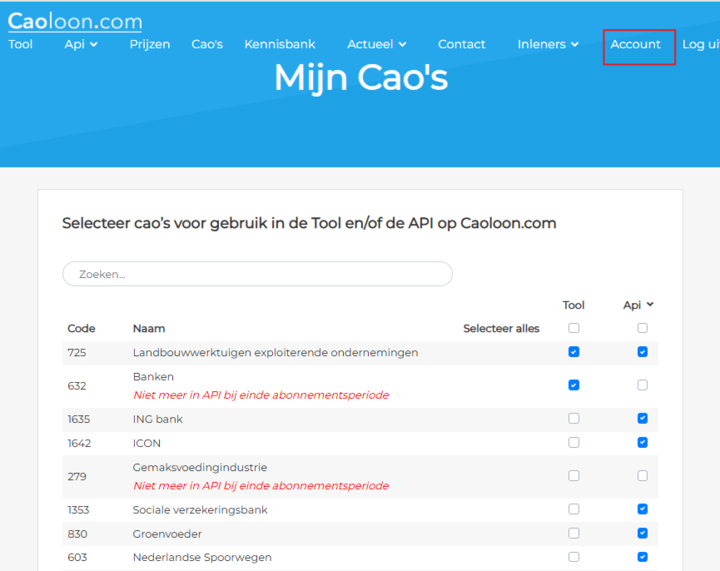
Task: Expand the Api menu dropdown
Action: [81, 44]
